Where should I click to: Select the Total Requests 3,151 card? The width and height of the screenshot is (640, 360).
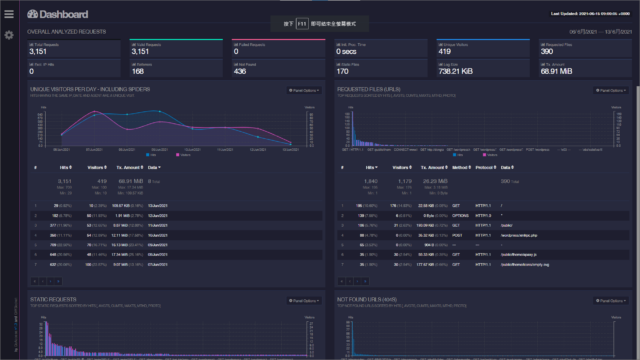(x=74, y=48)
